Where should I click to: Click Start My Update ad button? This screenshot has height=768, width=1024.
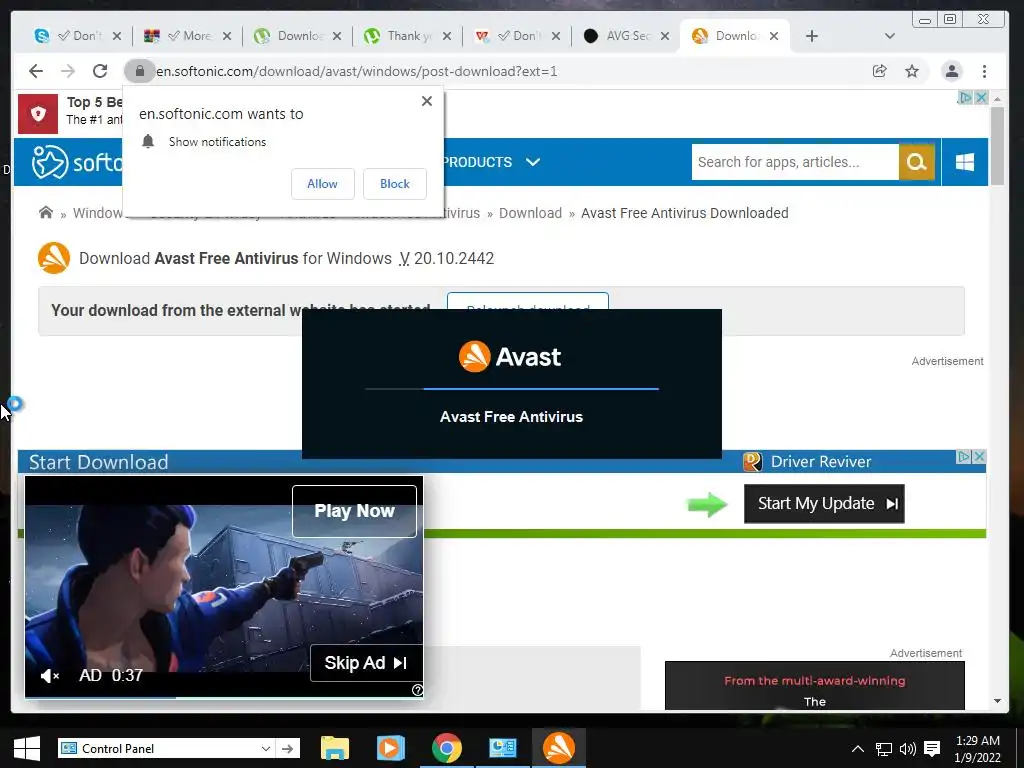coord(824,504)
